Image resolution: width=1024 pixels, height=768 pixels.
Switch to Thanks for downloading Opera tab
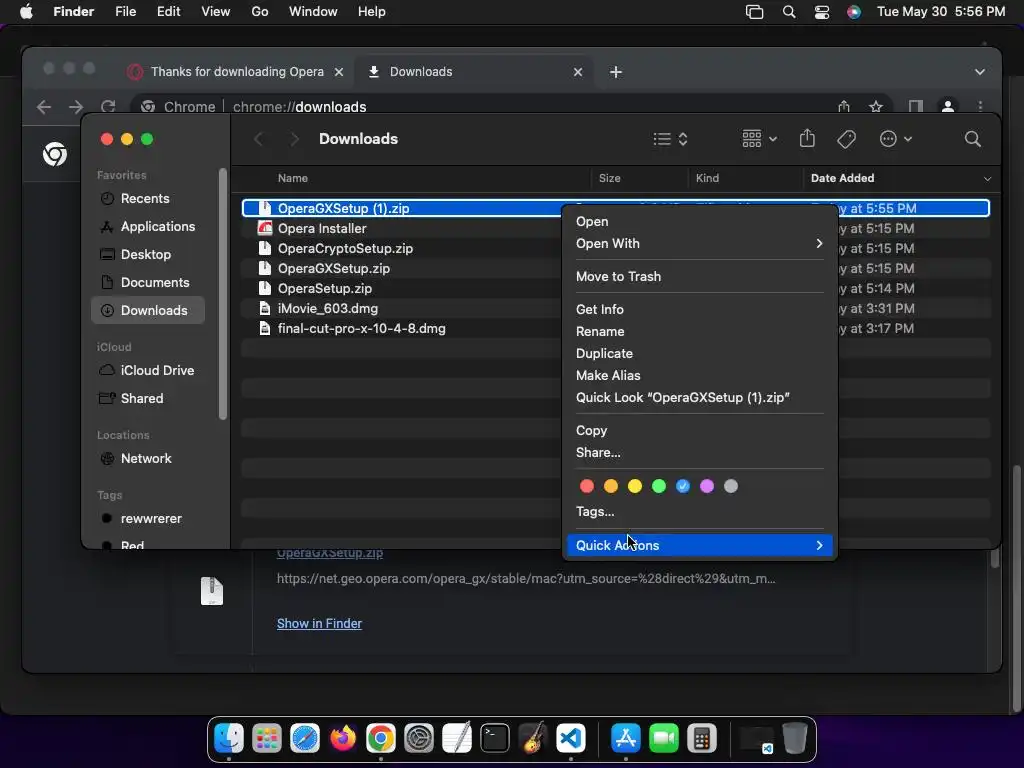coord(235,72)
